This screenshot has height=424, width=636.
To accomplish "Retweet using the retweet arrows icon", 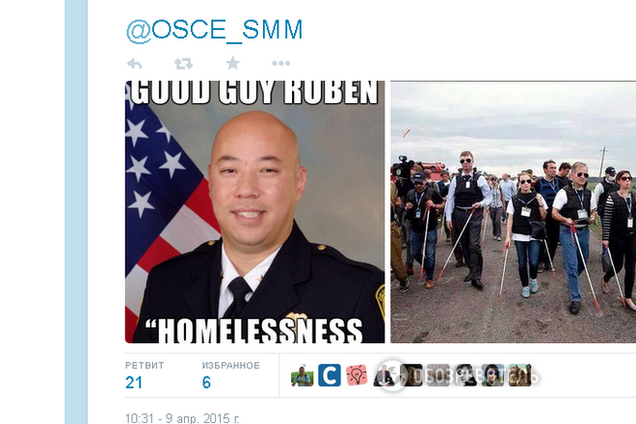I will coord(183,63).
